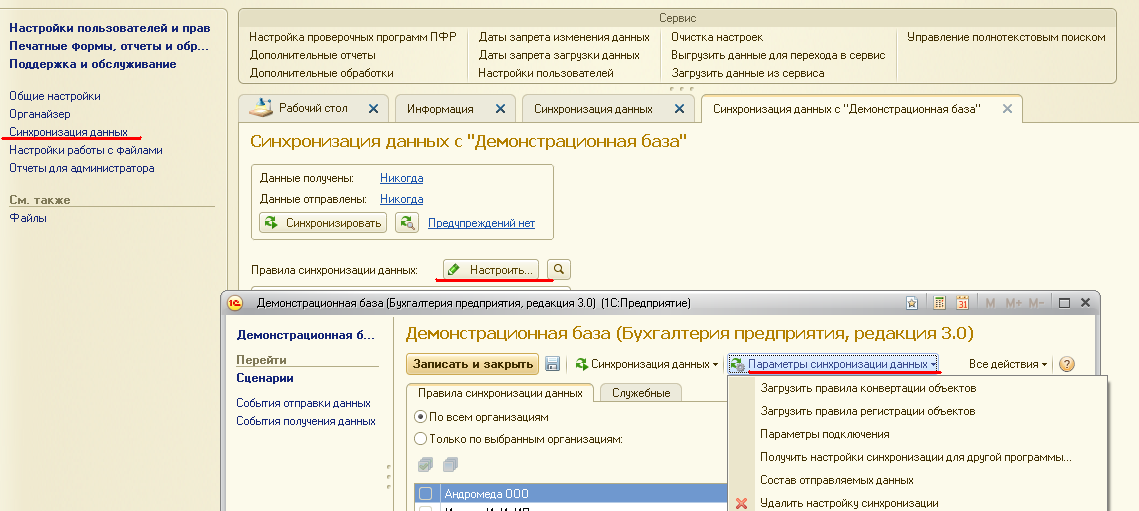This screenshot has width=1139, height=511.
Task: Switch to the Информация tab
Action: (440, 109)
